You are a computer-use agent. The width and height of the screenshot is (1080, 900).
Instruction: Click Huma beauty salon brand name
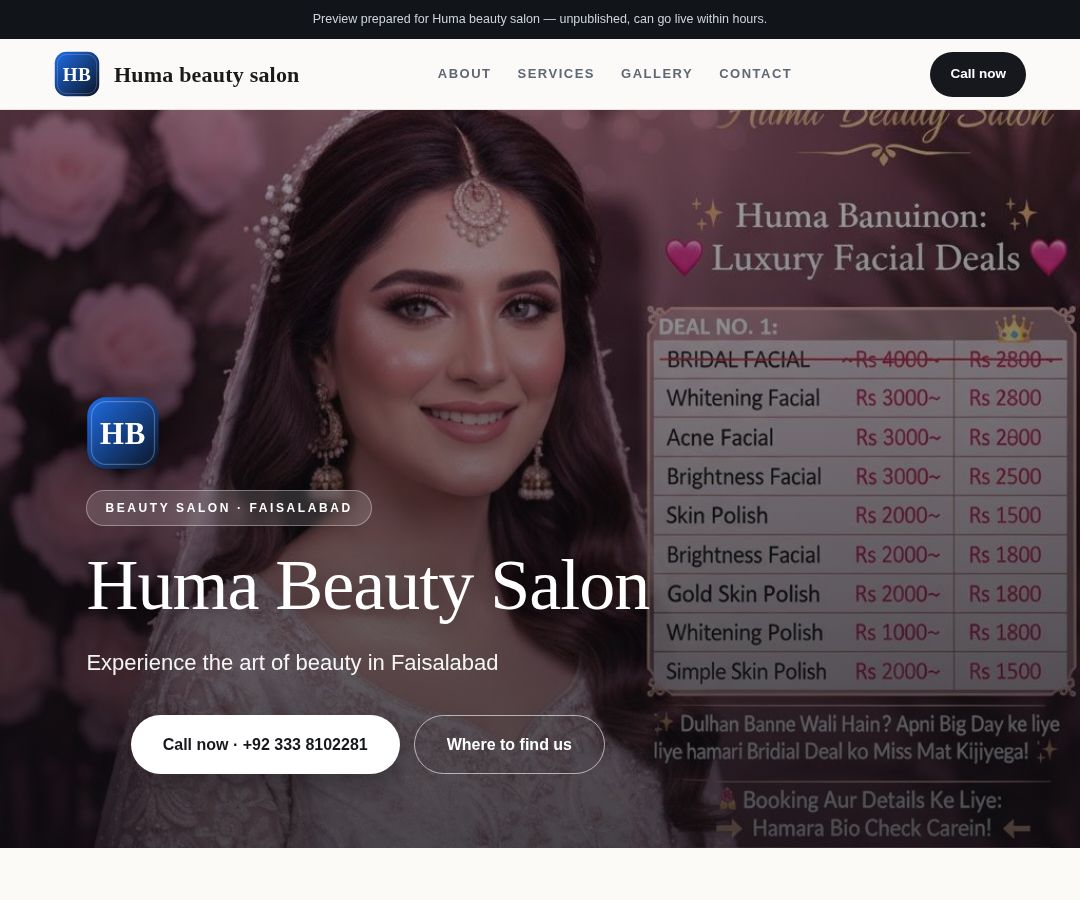(x=207, y=74)
